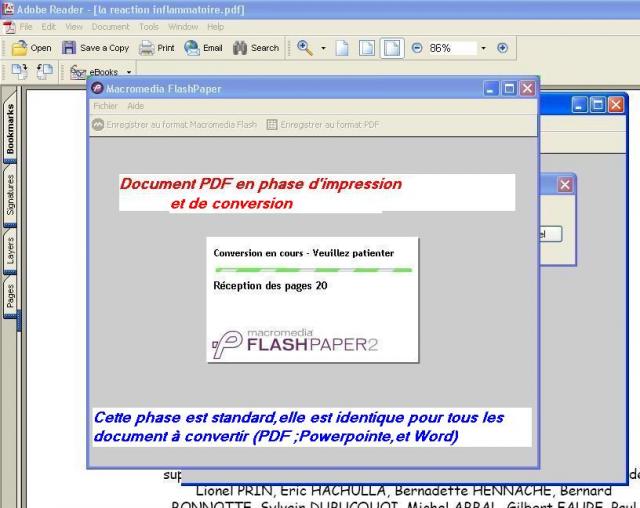Click 'Conversion en cours - Veuillez patienter' text
The height and width of the screenshot is (508, 640).
304,253
